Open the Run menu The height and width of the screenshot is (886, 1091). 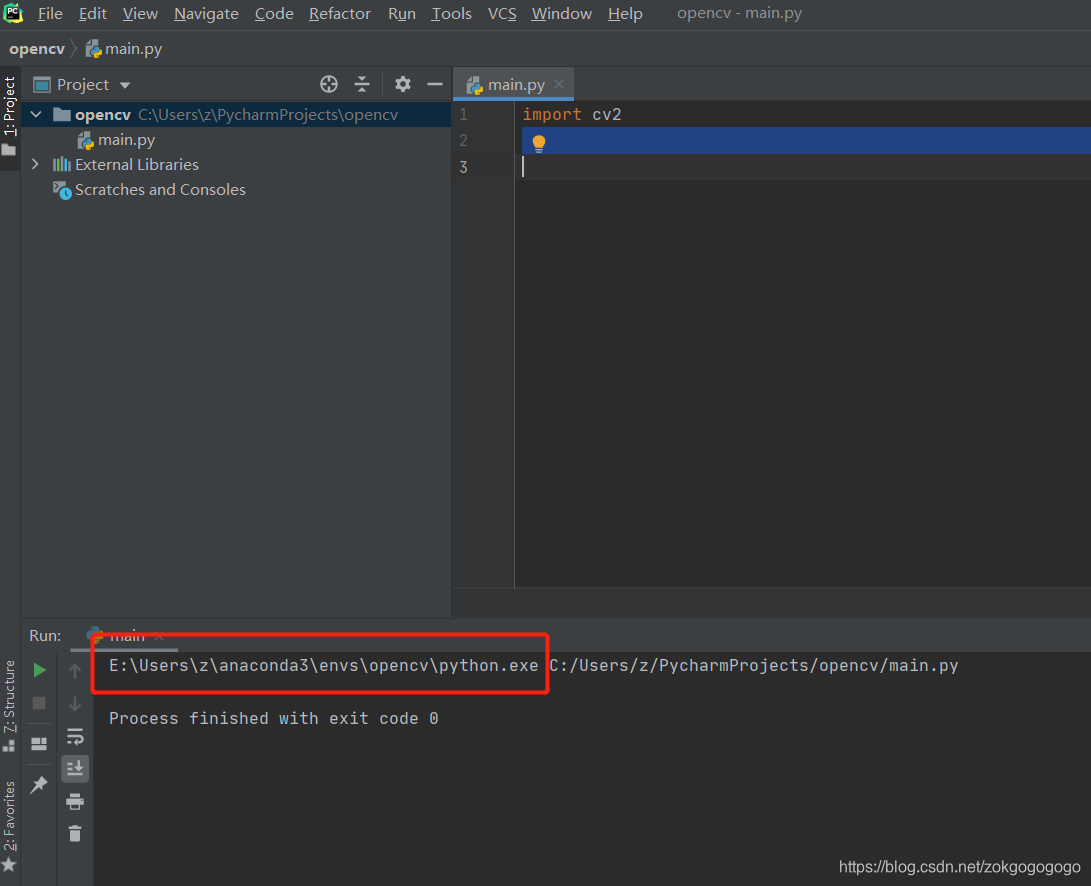pyautogui.click(x=401, y=13)
